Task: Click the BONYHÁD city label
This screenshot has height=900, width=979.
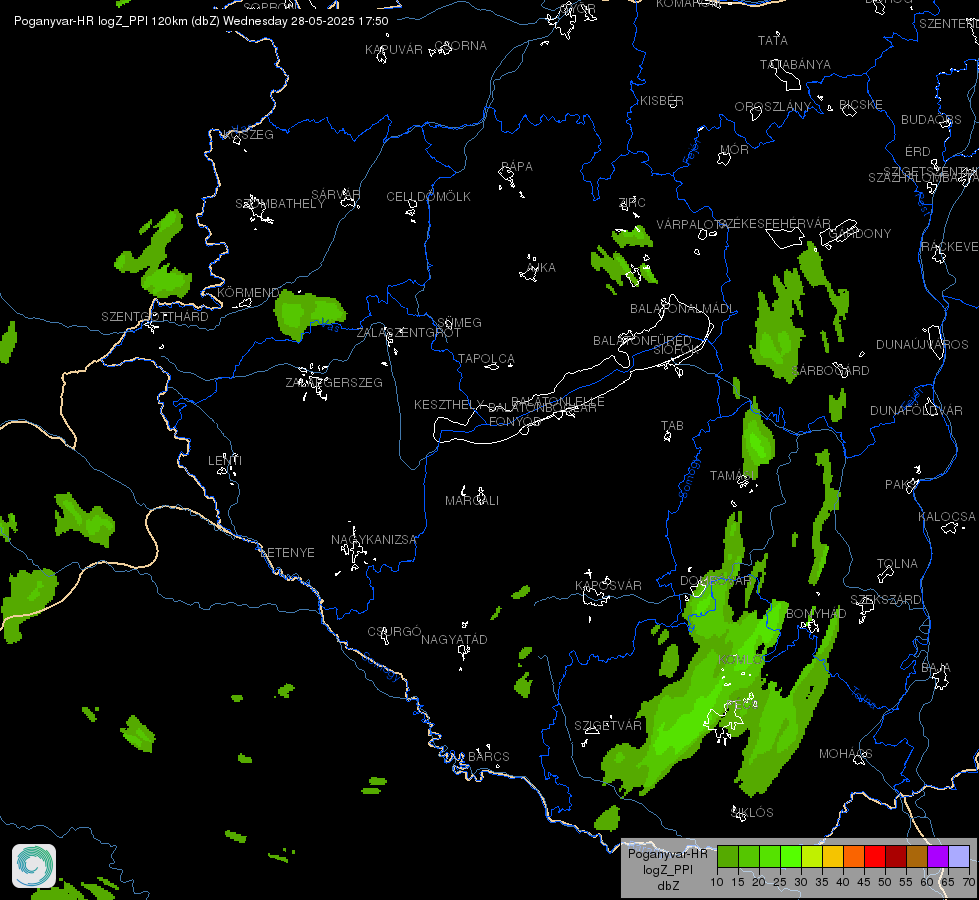Action: click(816, 614)
